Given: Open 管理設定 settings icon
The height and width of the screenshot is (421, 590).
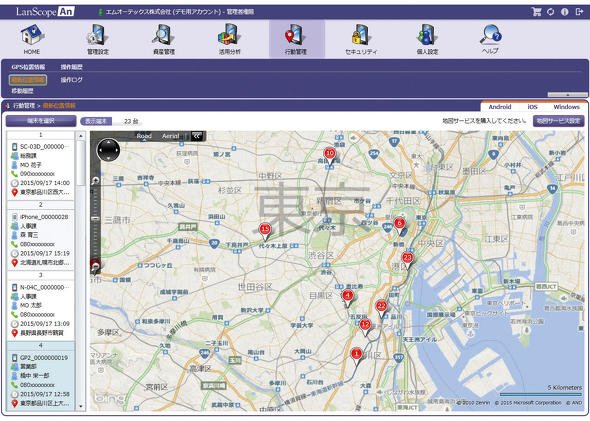Looking at the screenshot, I should pos(98,35).
